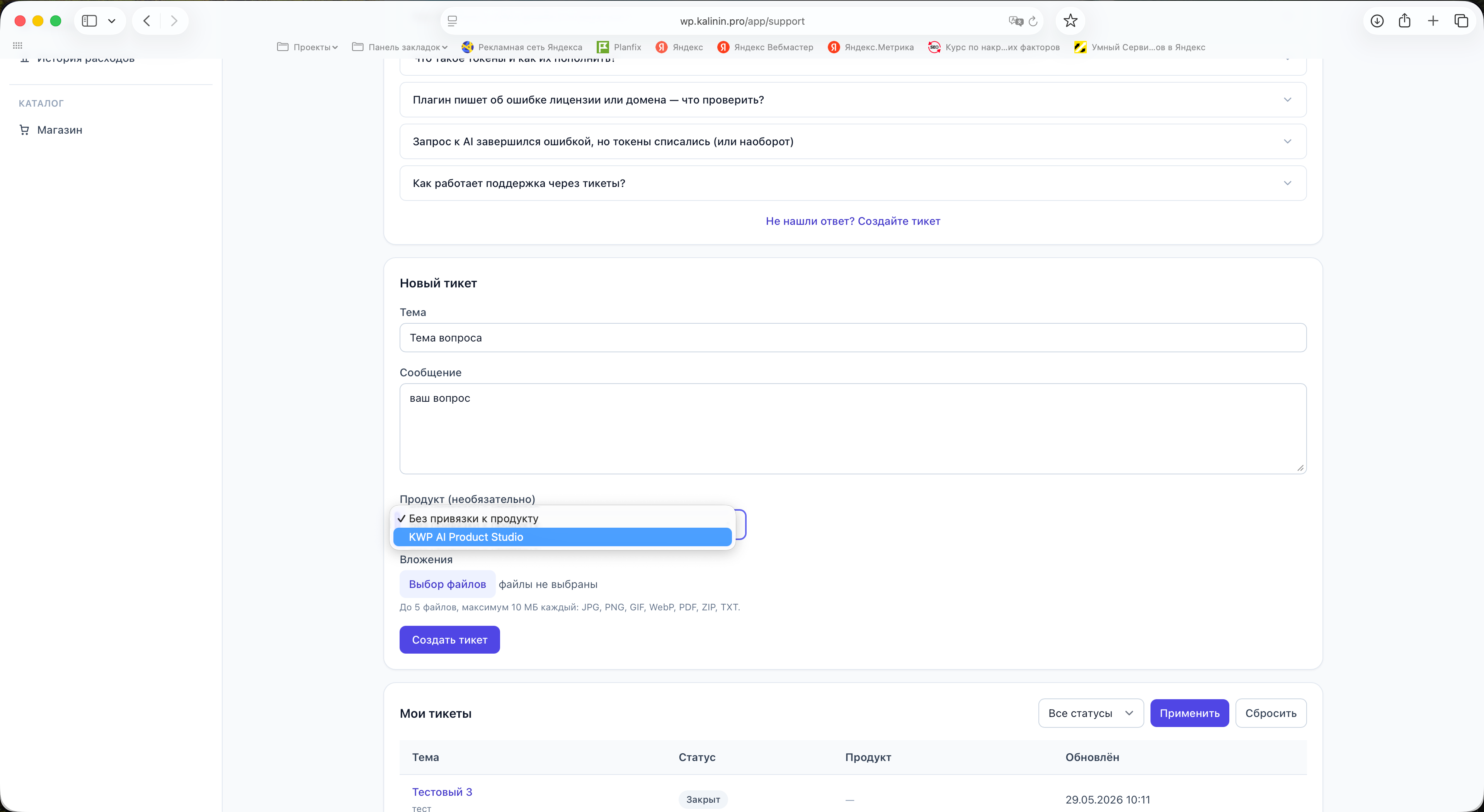Open the Тестовый 3 ticket link

(x=442, y=792)
